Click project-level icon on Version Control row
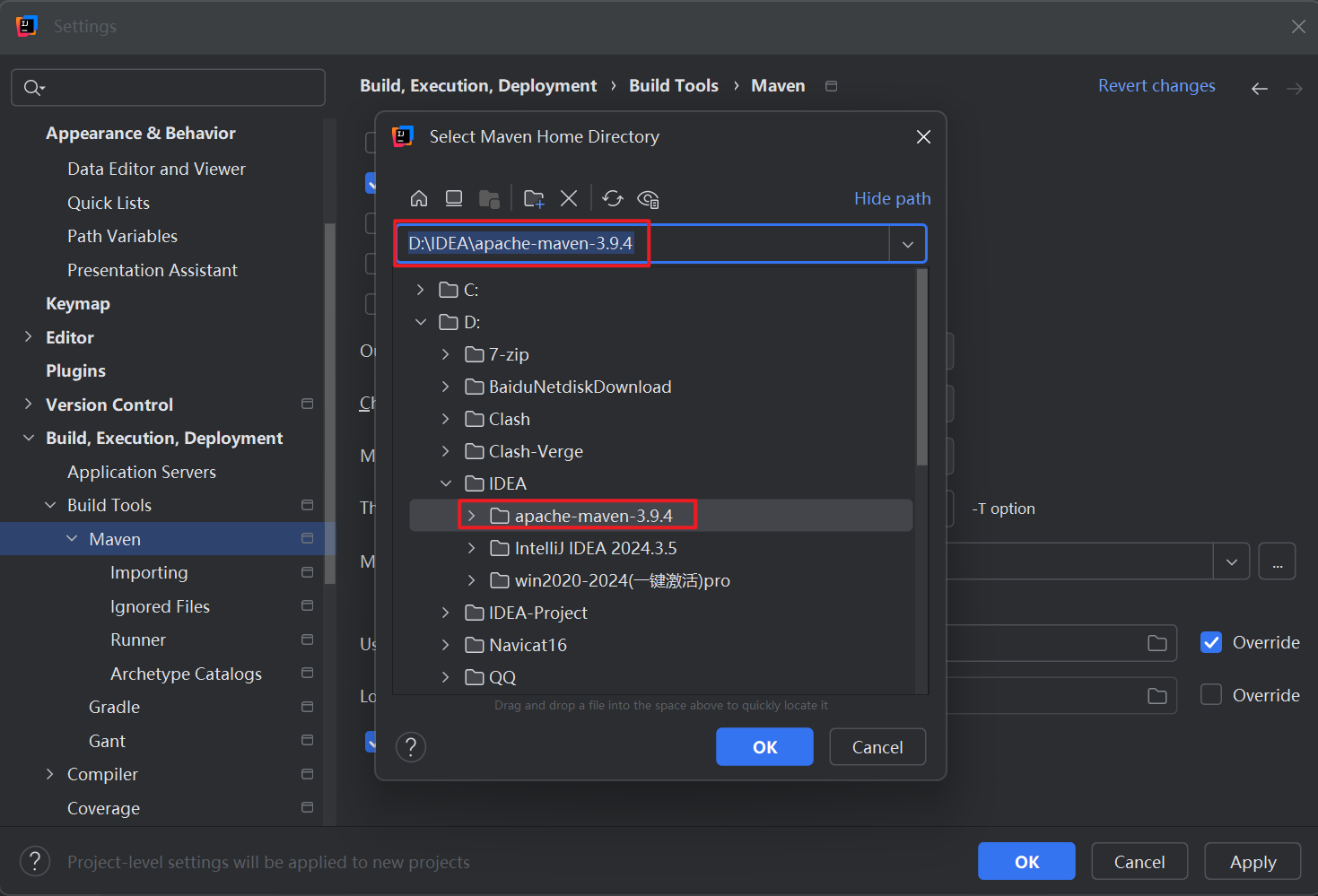This screenshot has width=1318, height=896. 307,404
